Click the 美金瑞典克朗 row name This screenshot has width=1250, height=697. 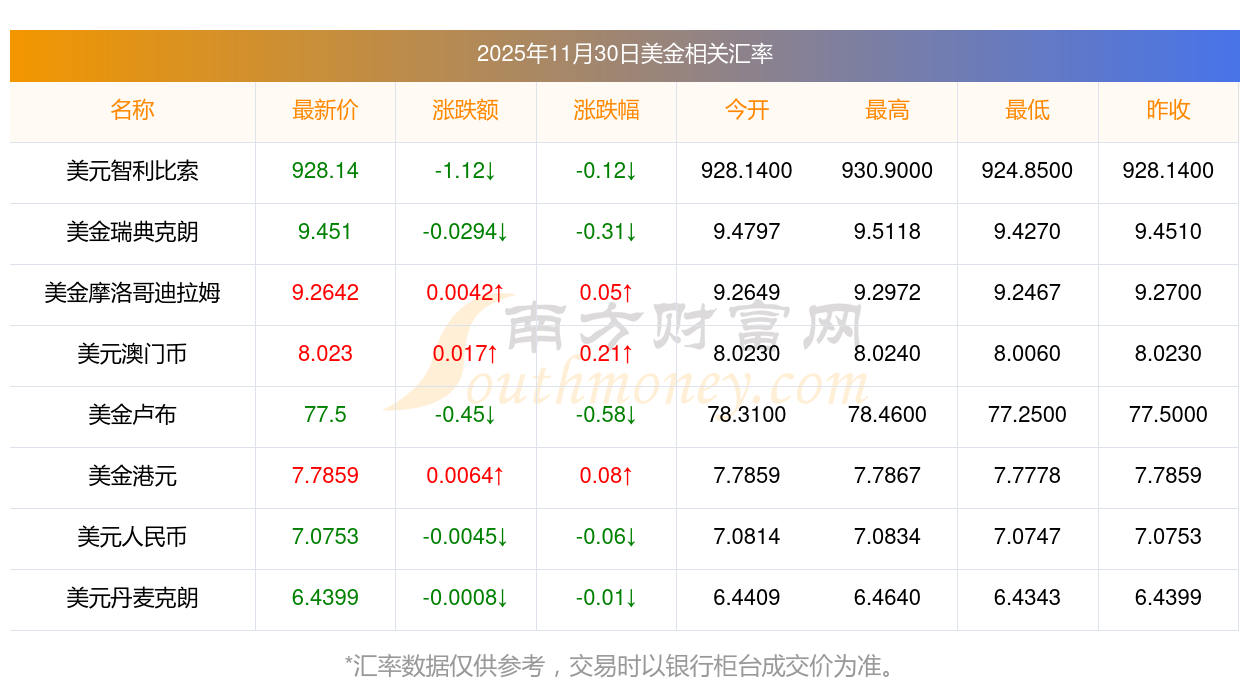coord(133,232)
